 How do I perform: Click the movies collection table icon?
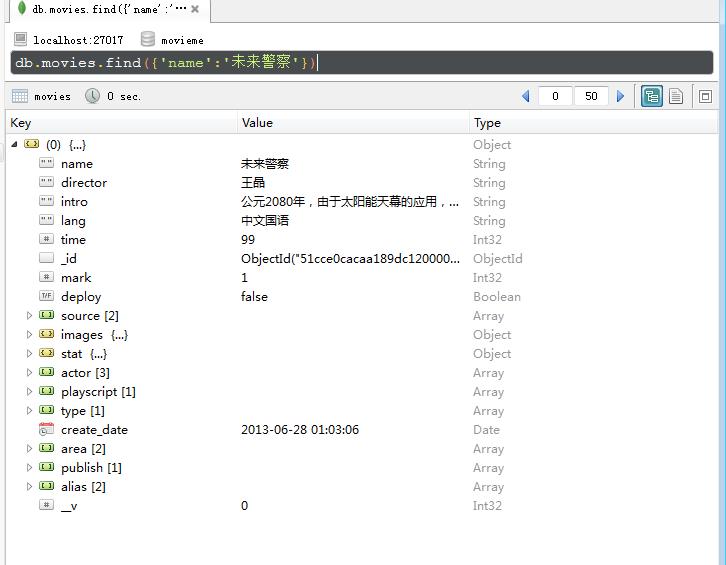point(19,96)
